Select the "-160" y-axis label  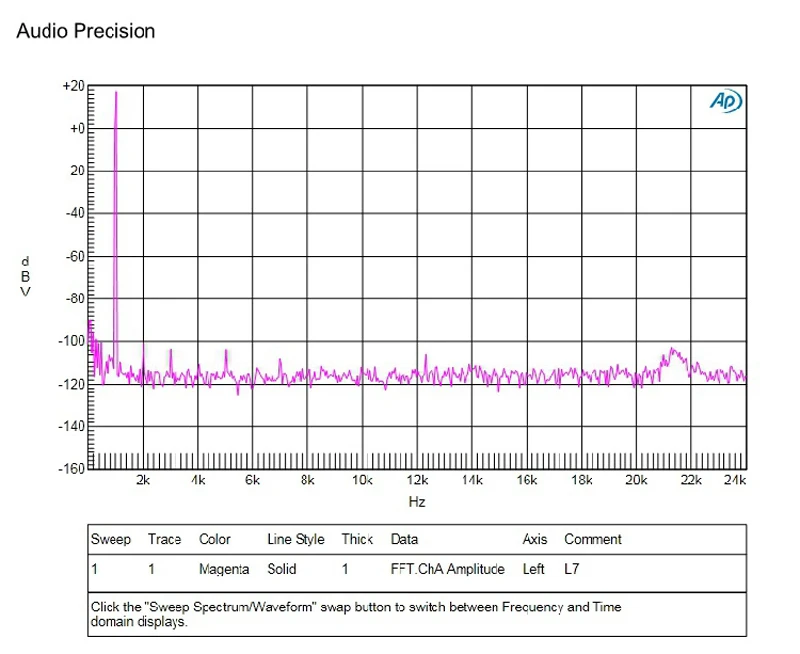[x=71, y=468]
